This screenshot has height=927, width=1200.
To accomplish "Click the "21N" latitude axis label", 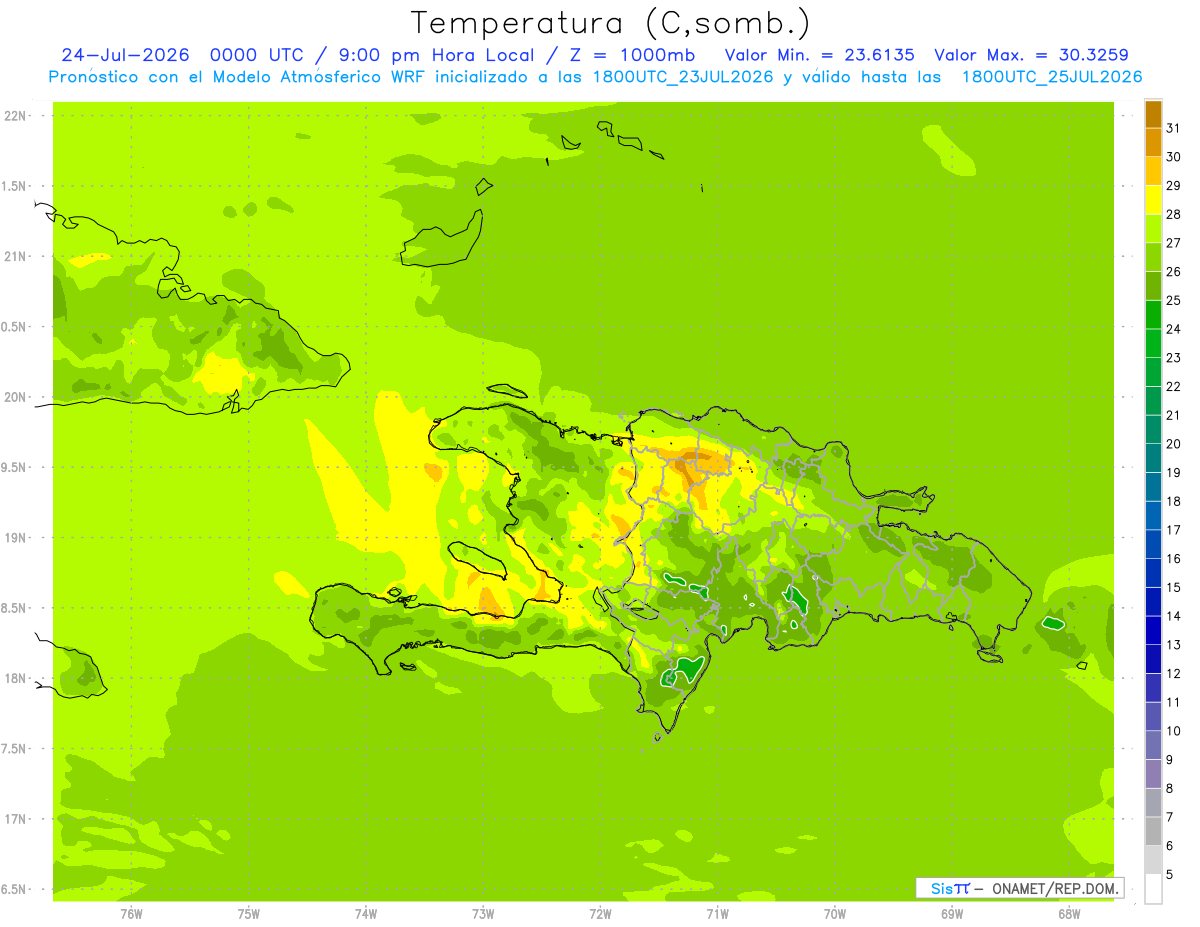I will (x=15, y=257).
